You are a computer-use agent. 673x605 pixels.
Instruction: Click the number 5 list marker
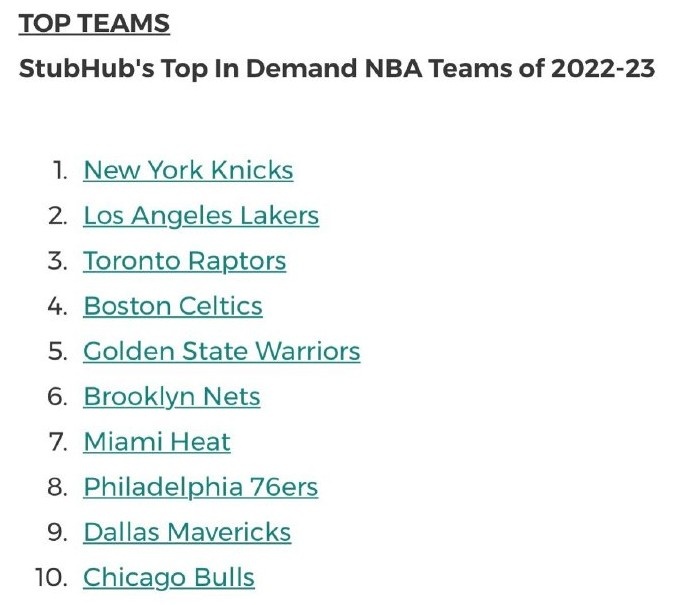click(58, 351)
